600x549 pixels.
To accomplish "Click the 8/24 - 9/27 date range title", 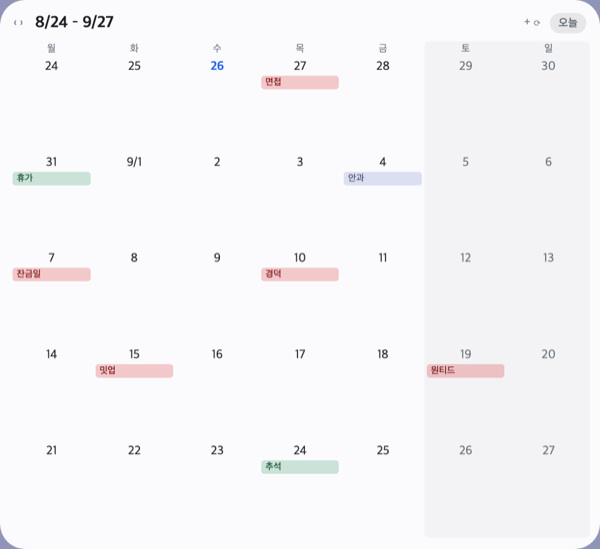I will (x=74, y=22).
